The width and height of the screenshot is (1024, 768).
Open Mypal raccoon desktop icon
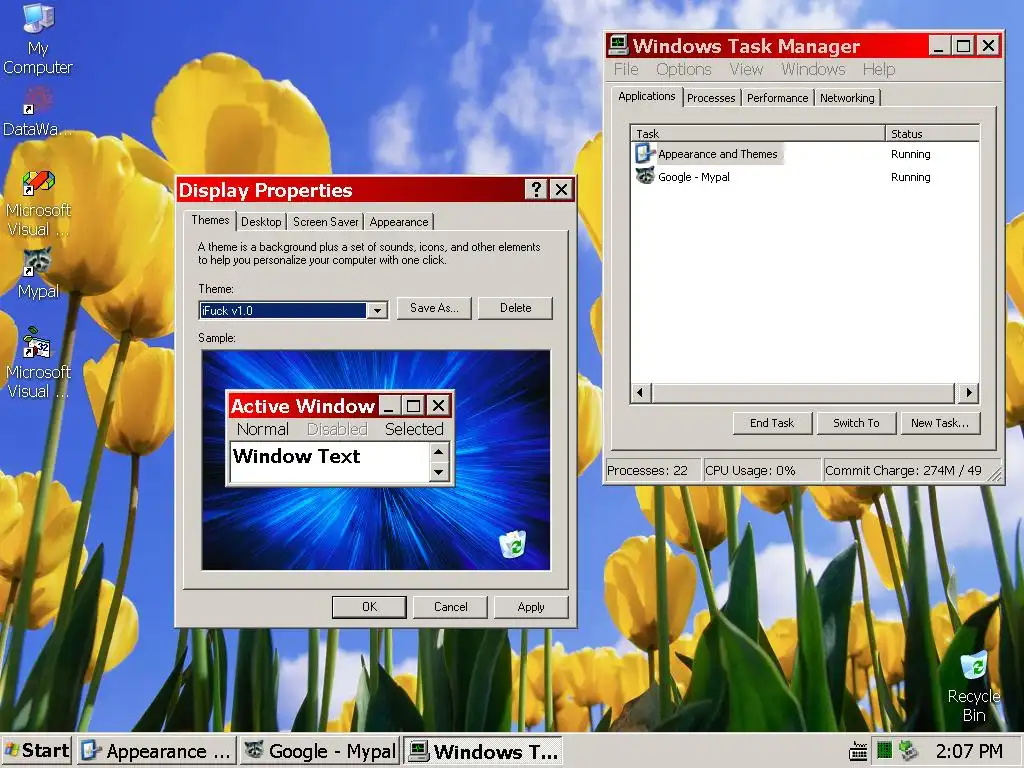(x=38, y=274)
